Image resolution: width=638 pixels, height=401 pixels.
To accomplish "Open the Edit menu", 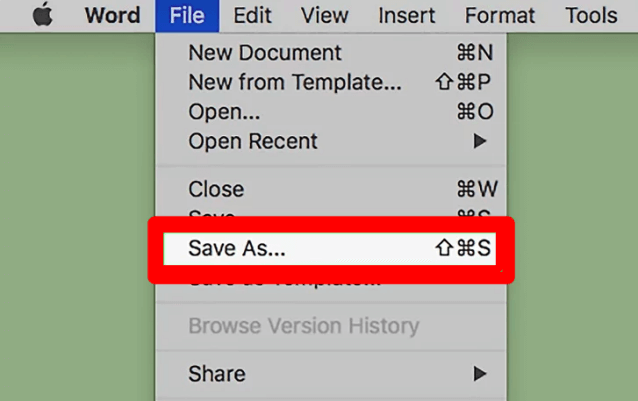I will click(253, 15).
